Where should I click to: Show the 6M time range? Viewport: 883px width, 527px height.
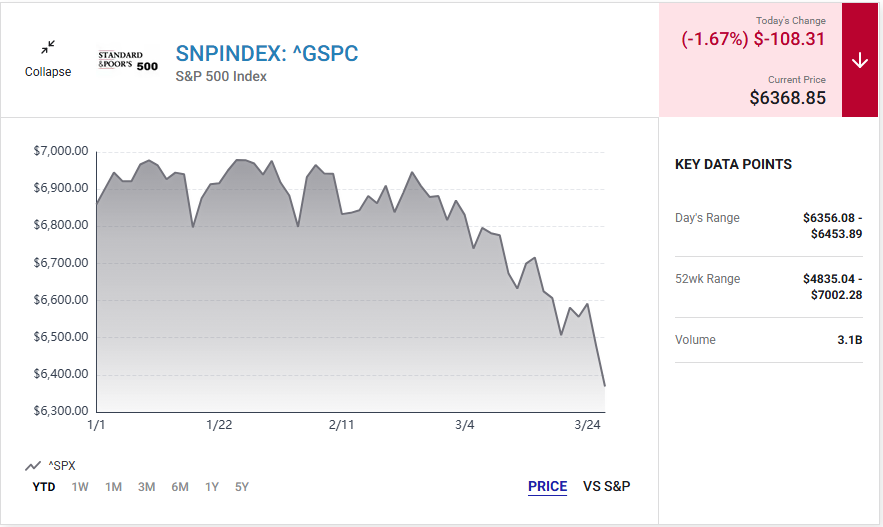click(180, 487)
